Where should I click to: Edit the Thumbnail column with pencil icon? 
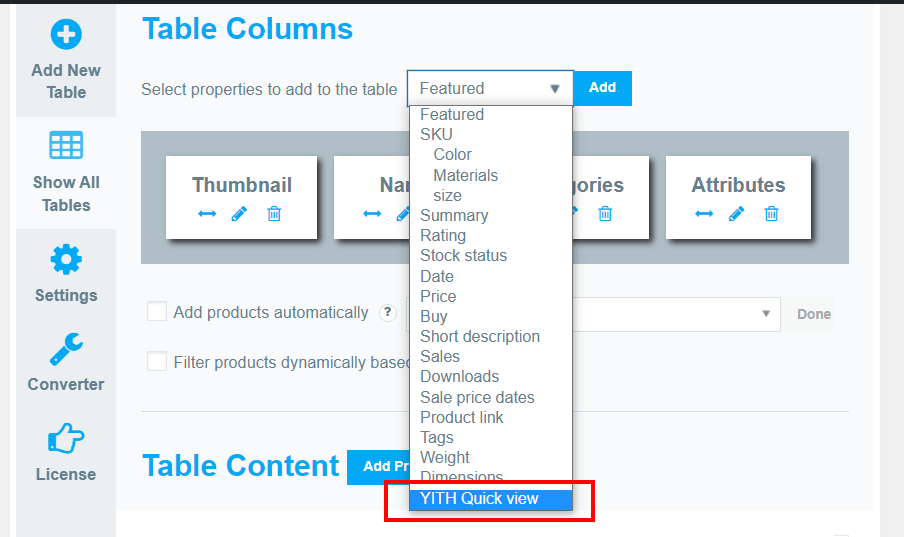[239, 214]
